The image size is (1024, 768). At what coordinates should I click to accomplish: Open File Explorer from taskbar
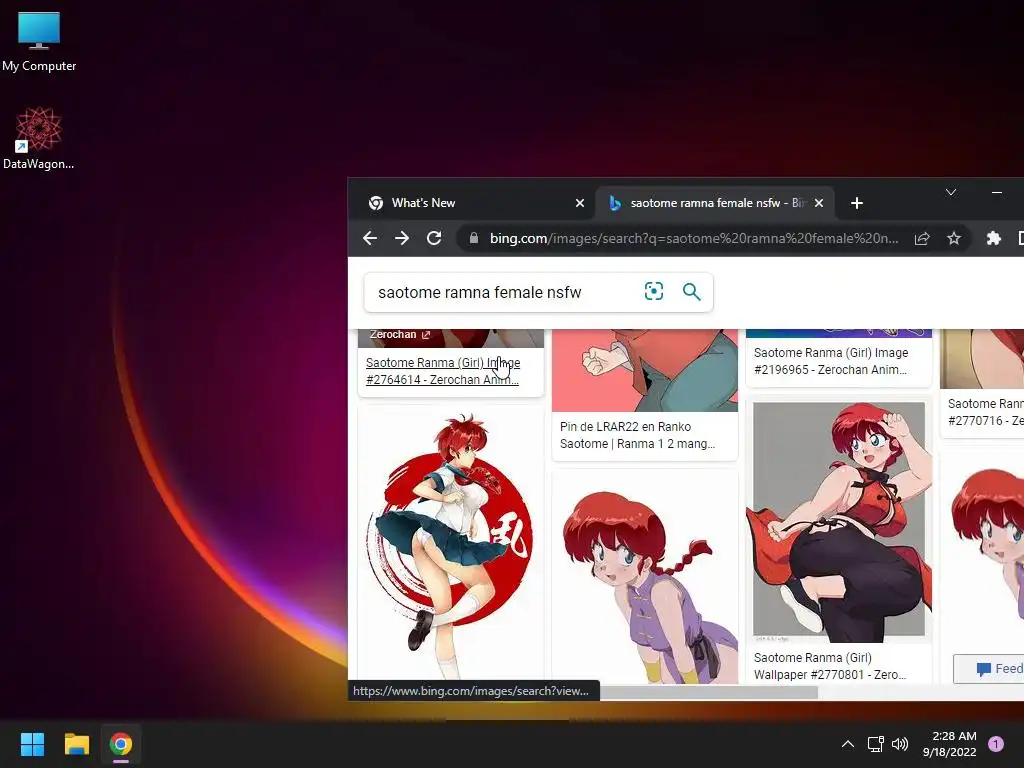click(76, 744)
